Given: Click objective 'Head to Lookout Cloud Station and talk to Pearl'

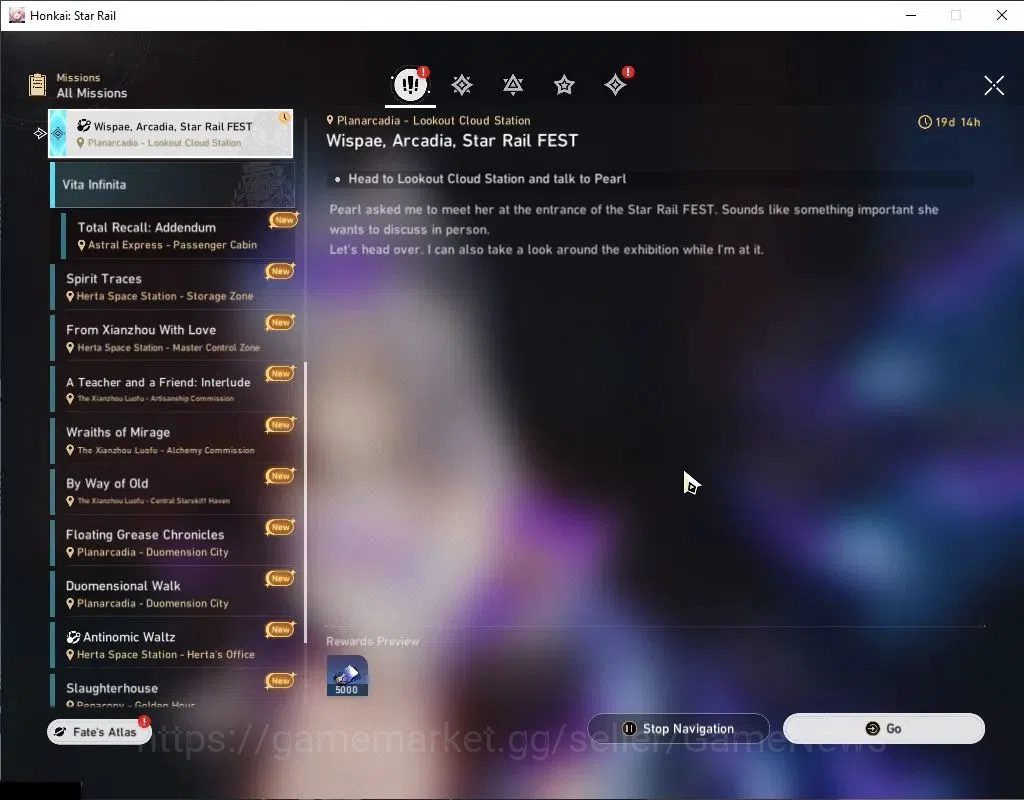Looking at the screenshot, I should [x=487, y=179].
